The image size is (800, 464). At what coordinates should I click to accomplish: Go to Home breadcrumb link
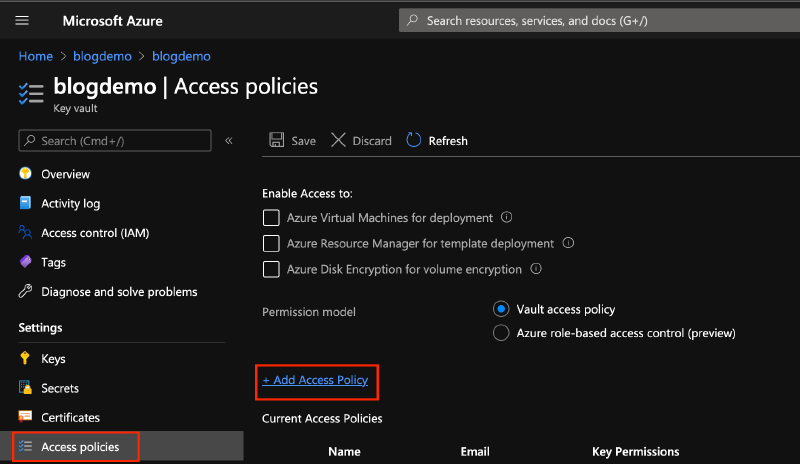[36, 56]
